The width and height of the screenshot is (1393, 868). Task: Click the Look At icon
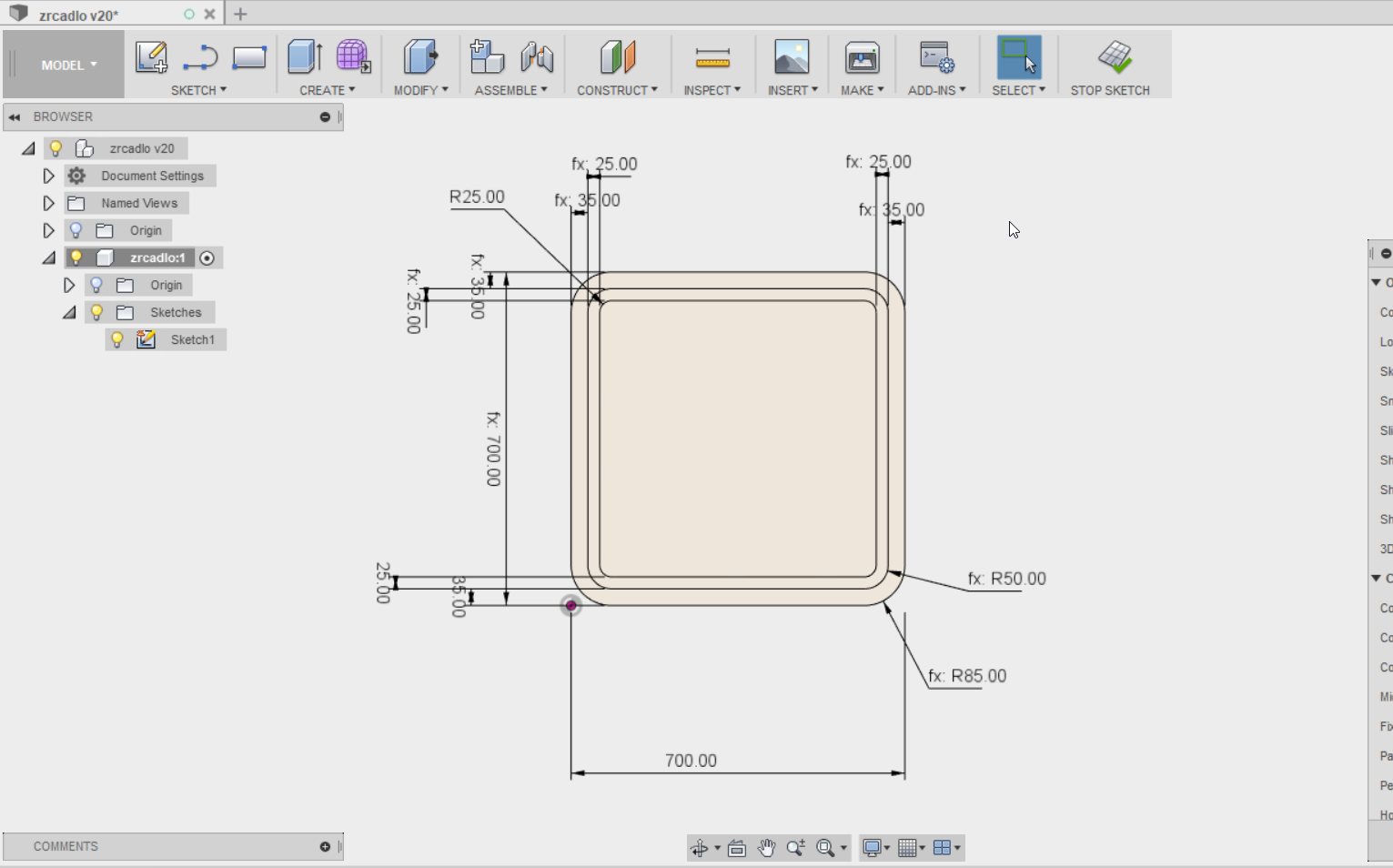tap(737, 848)
